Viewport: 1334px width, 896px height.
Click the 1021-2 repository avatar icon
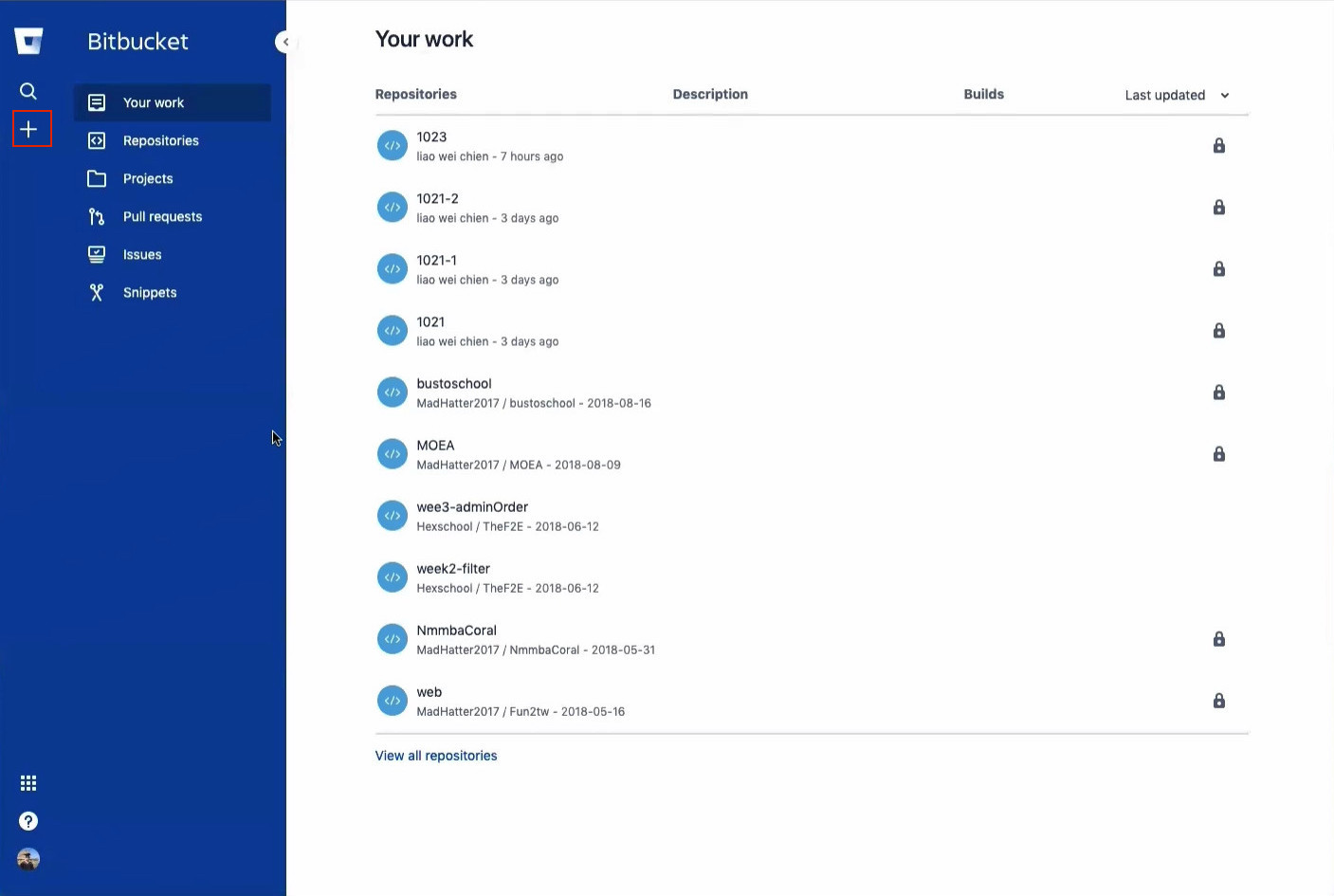click(393, 207)
